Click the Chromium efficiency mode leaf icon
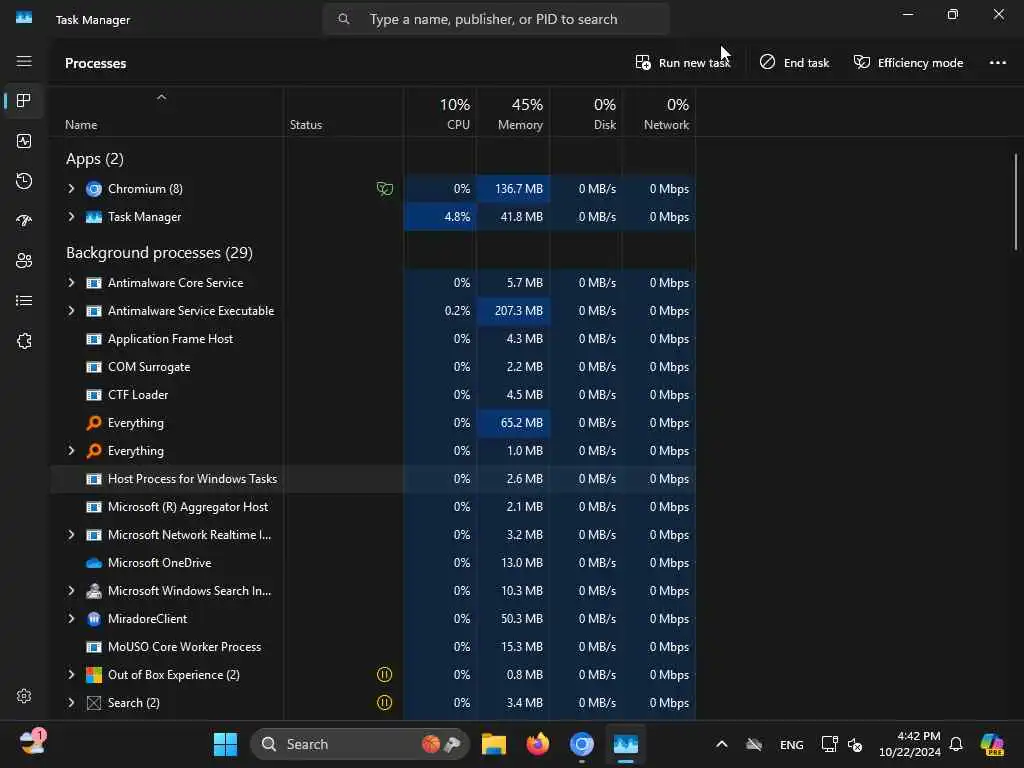Screen dimensions: 1024x768 [385, 189]
